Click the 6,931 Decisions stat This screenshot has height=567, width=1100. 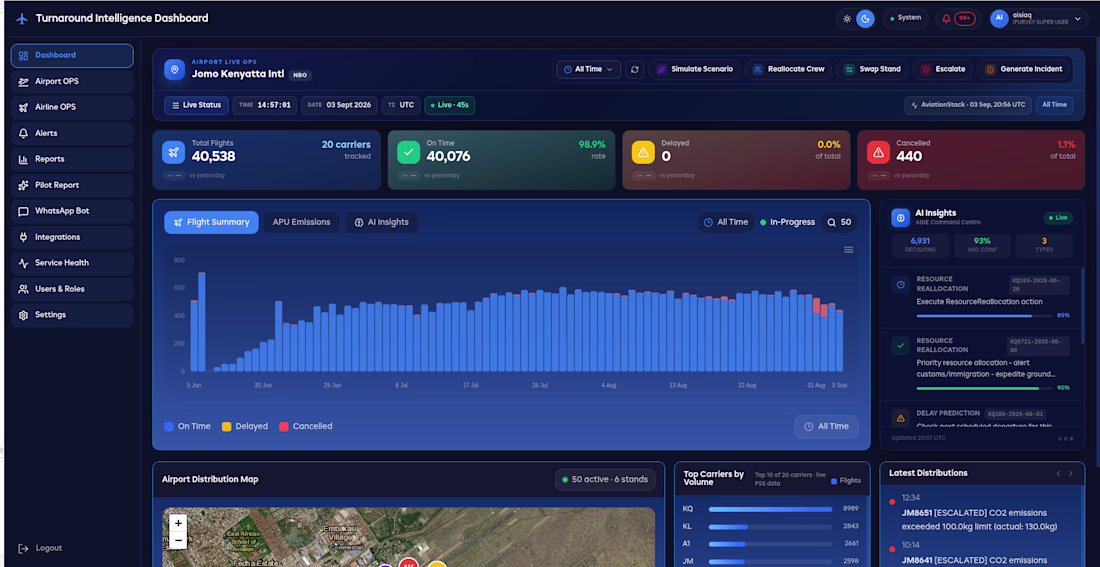pos(920,246)
